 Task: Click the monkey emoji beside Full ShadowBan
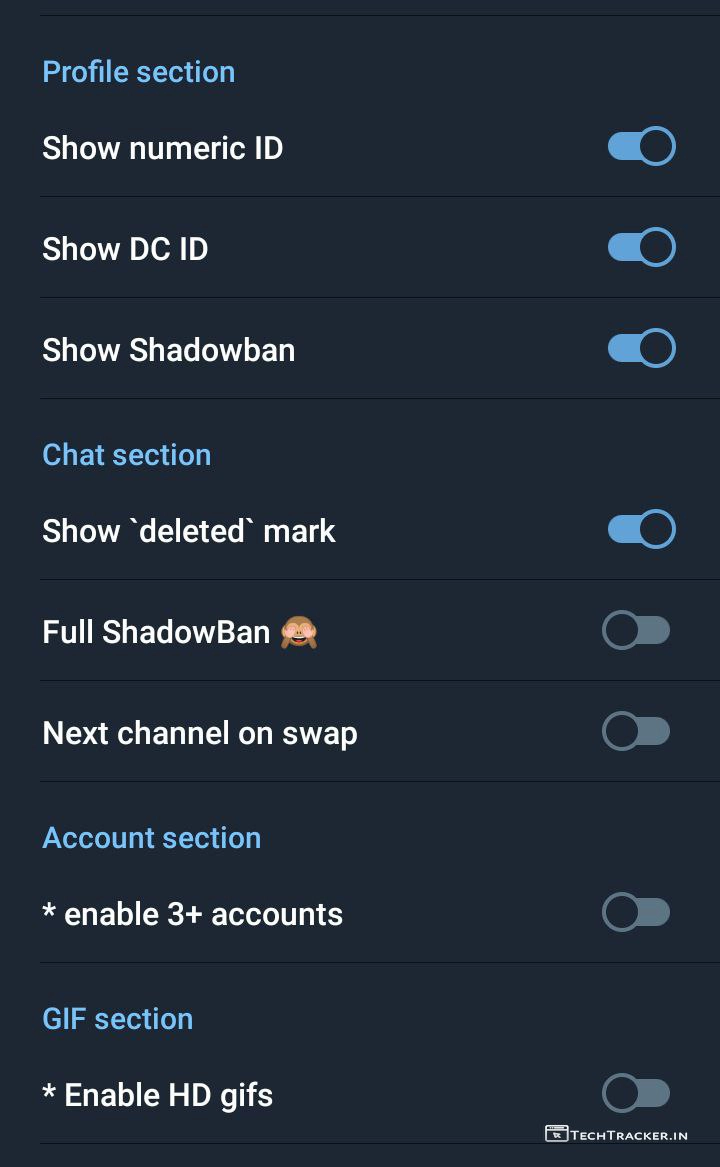[x=298, y=632]
